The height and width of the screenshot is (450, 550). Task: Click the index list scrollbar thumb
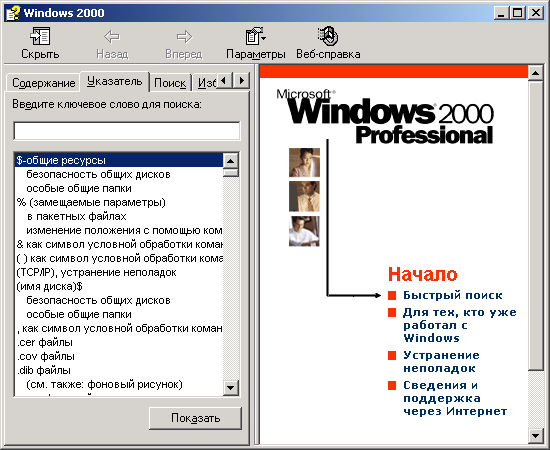231,173
